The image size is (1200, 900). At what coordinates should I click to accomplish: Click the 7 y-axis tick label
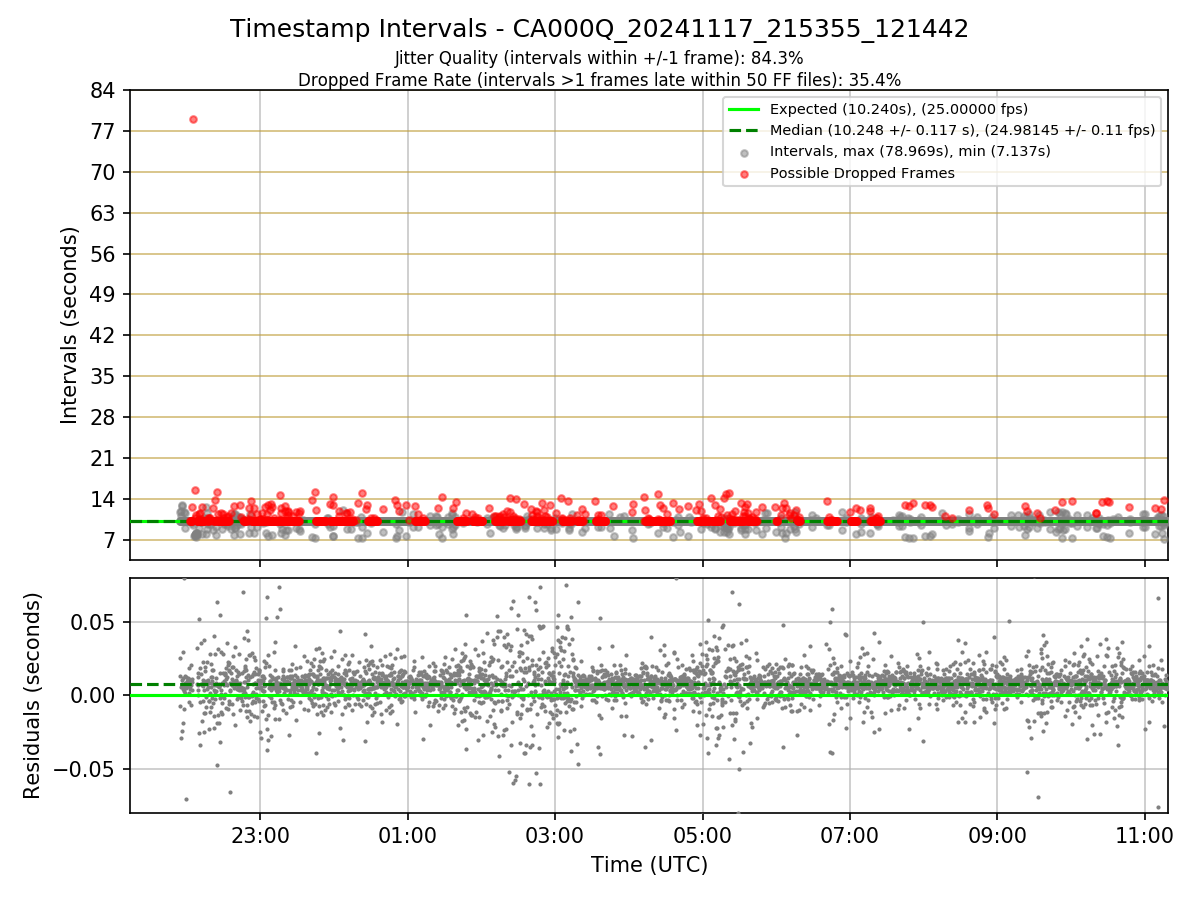111,541
